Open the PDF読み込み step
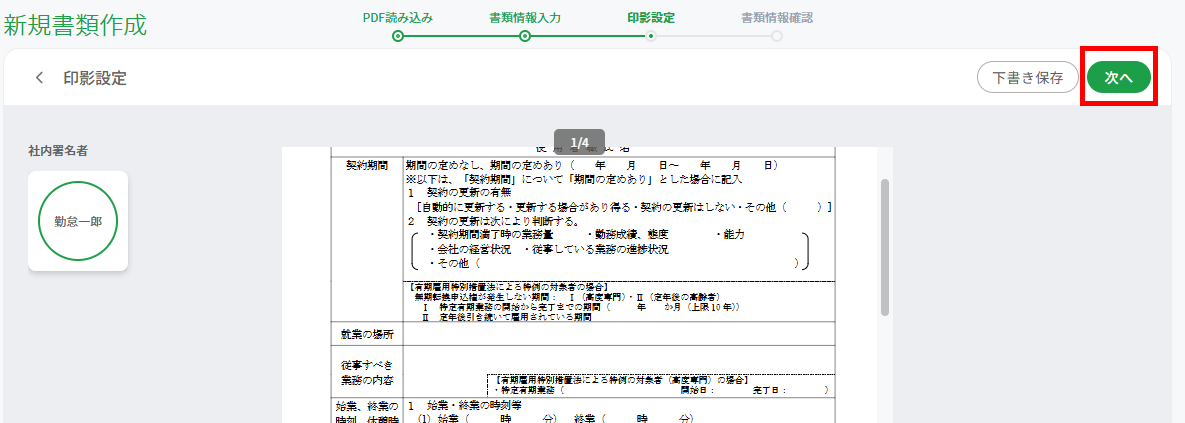Viewport: 1185px width, 423px height. 398,17
